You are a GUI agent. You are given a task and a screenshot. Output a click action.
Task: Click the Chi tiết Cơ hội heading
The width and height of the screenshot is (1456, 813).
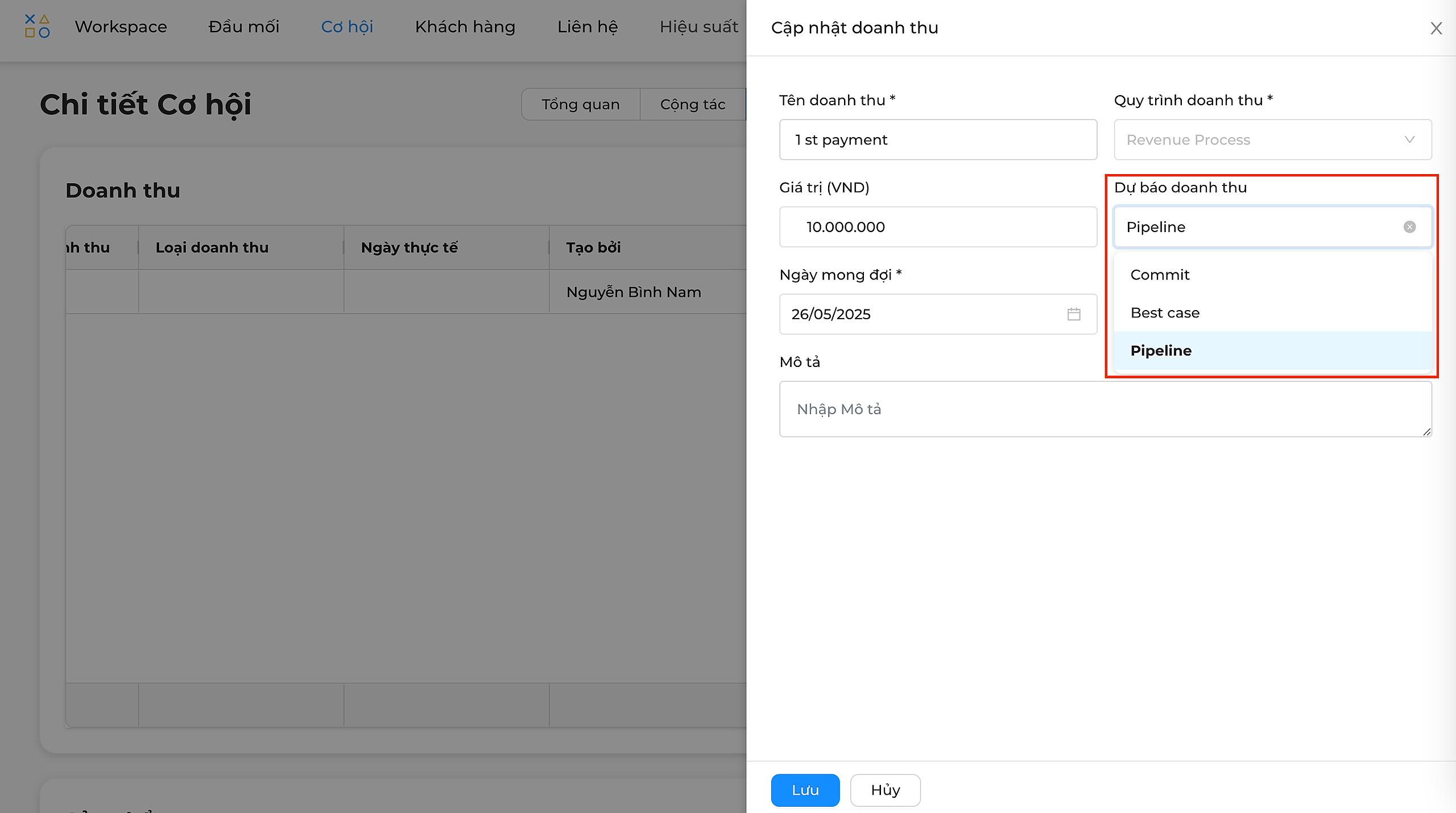point(146,105)
